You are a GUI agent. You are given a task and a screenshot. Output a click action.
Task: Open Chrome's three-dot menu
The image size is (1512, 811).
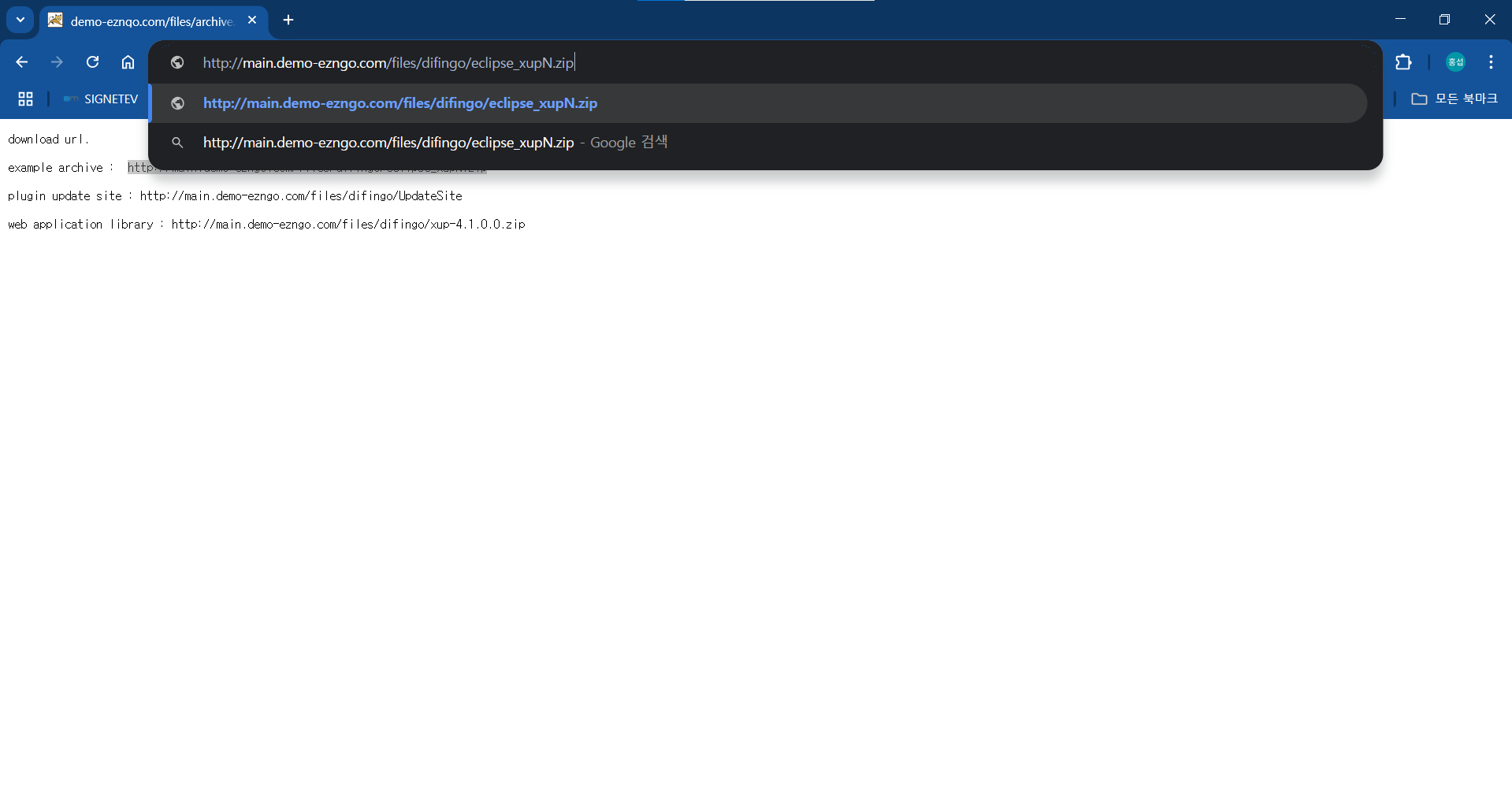(x=1490, y=62)
